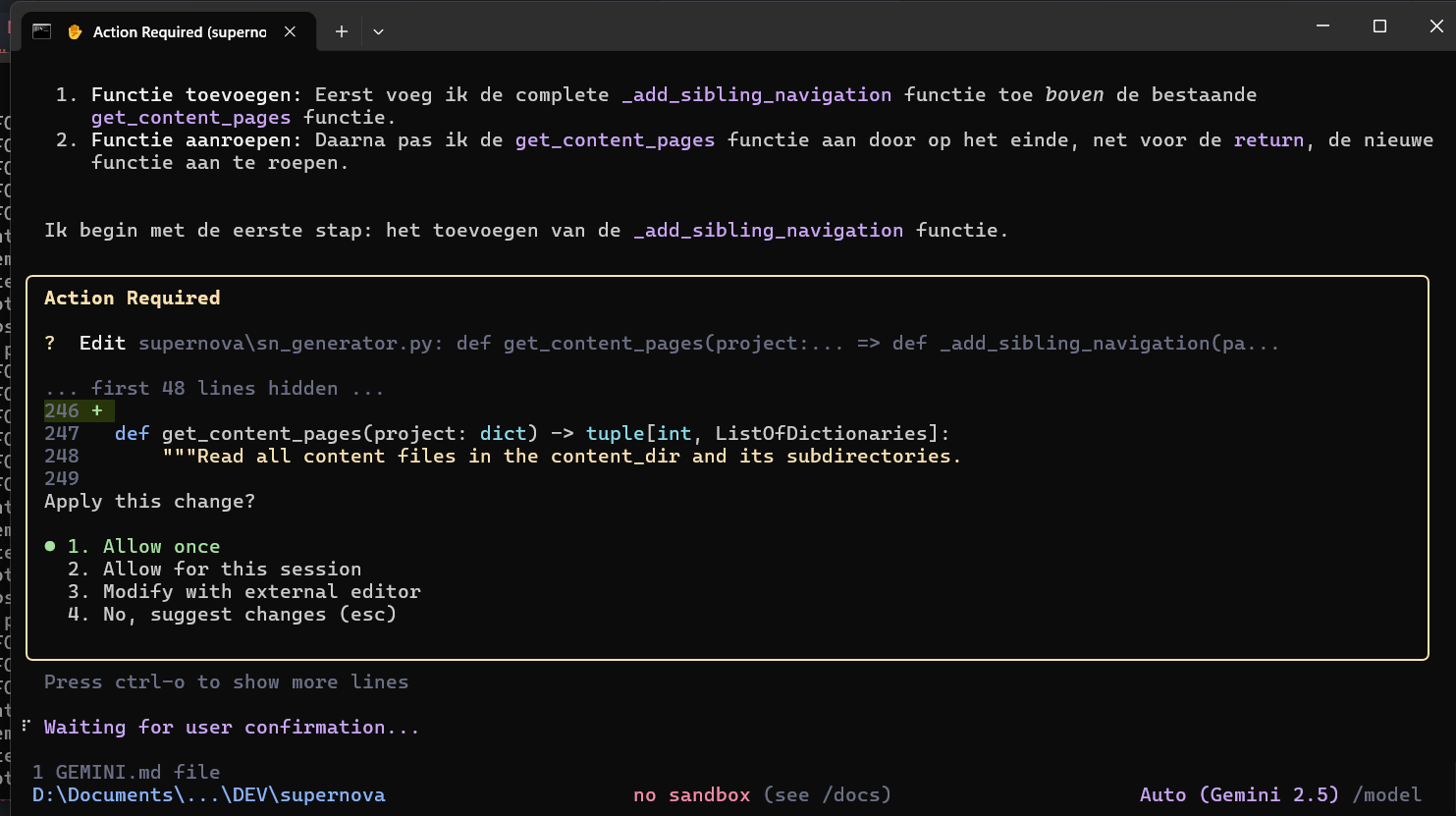Click 'Press ctrl-o to show more lines'
The height and width of the screenshot is (816, 1456).
[226, 681]
